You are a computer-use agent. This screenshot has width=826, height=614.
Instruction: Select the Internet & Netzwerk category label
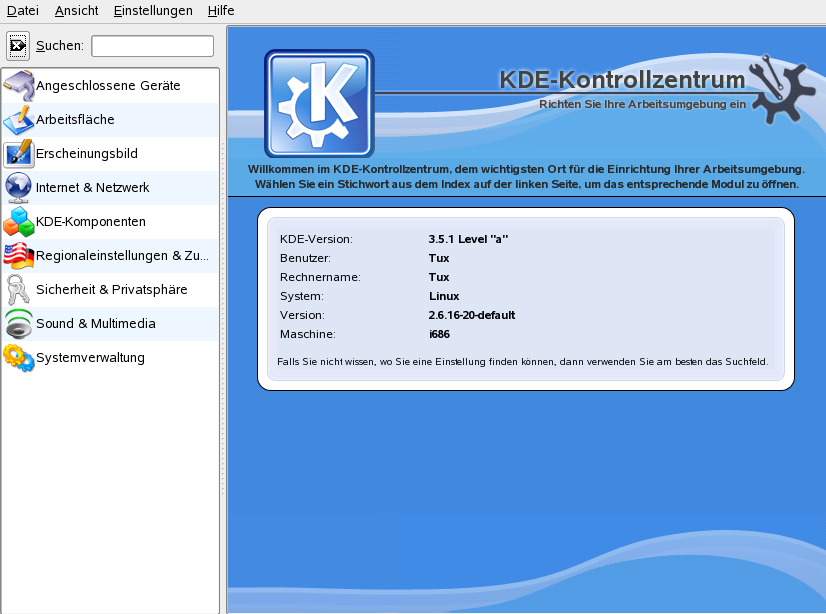pyautogui.click(x=92, y=187)
